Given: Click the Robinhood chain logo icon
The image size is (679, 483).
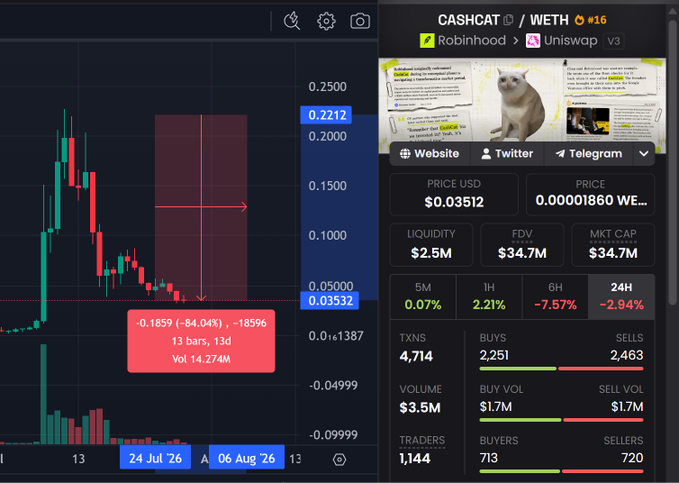Looking at the screenshot, I should (427, 41).
